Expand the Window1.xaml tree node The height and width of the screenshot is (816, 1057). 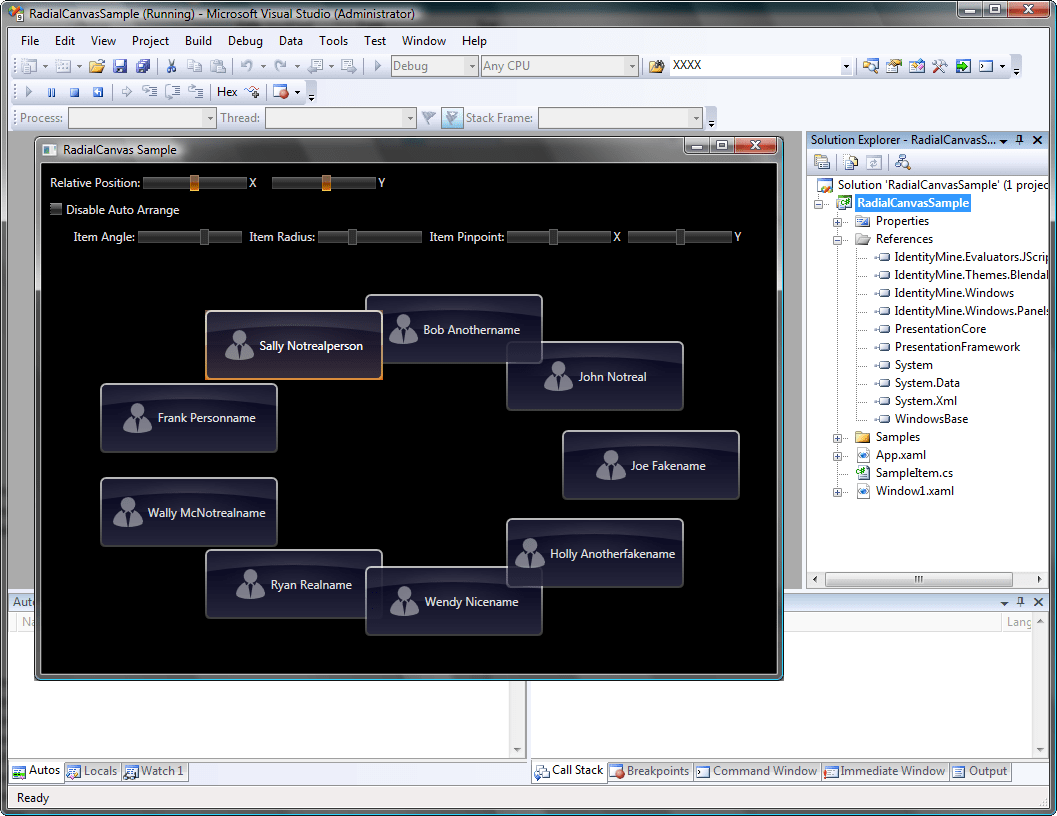pos(838,492)
